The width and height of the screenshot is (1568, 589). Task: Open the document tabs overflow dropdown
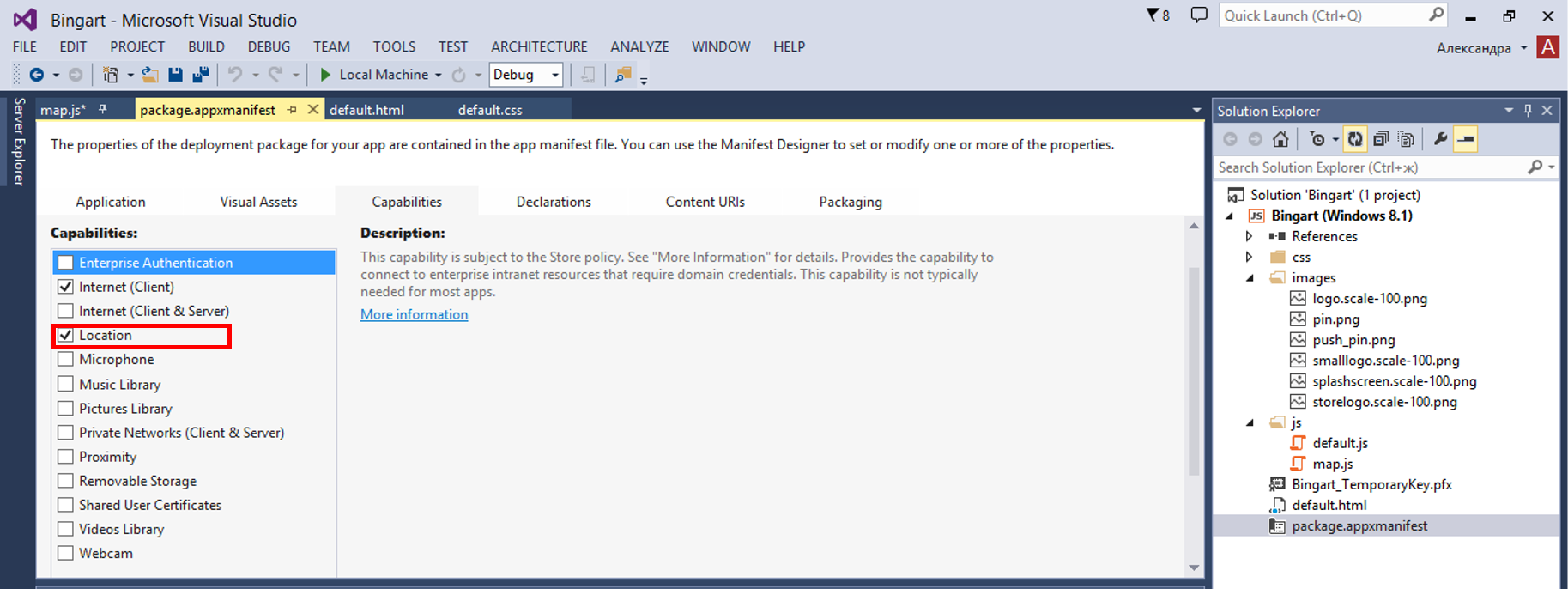(1196, 111)
